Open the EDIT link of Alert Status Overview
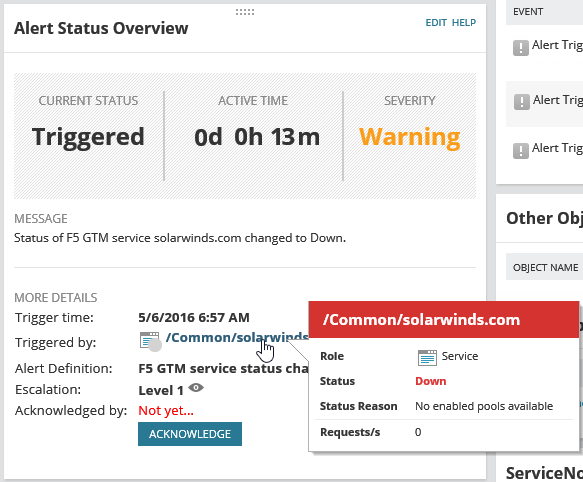 click(x=436, y=23)
